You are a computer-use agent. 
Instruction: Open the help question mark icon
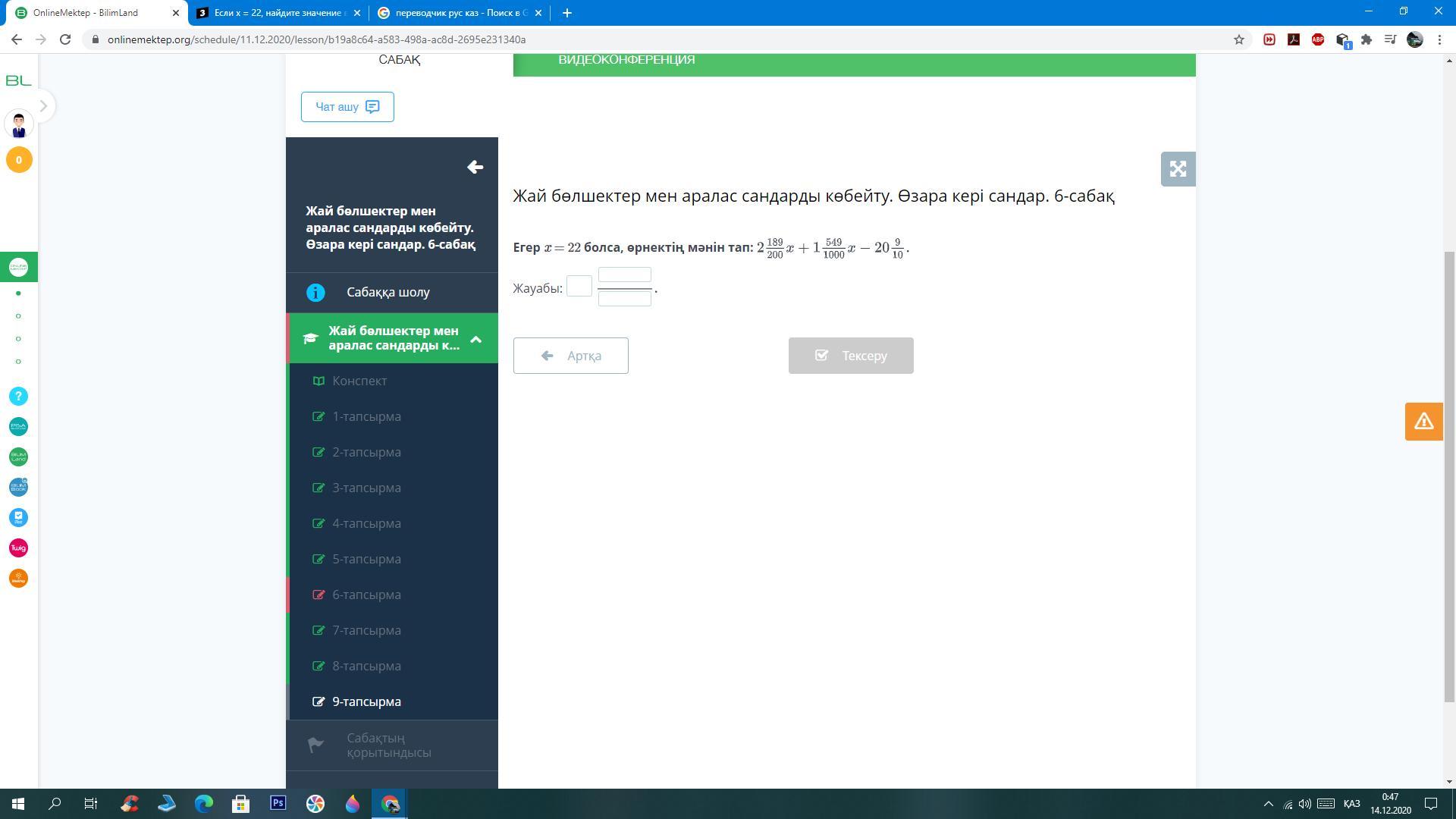[x=19, y=397]
